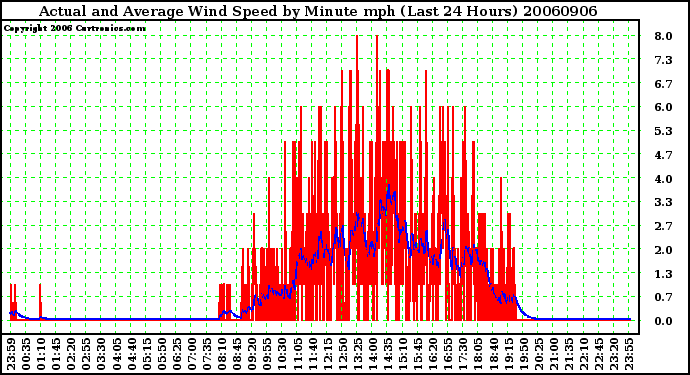Click the 8.0 y-axis value
690x375 pixels.
tap(663, 36)
